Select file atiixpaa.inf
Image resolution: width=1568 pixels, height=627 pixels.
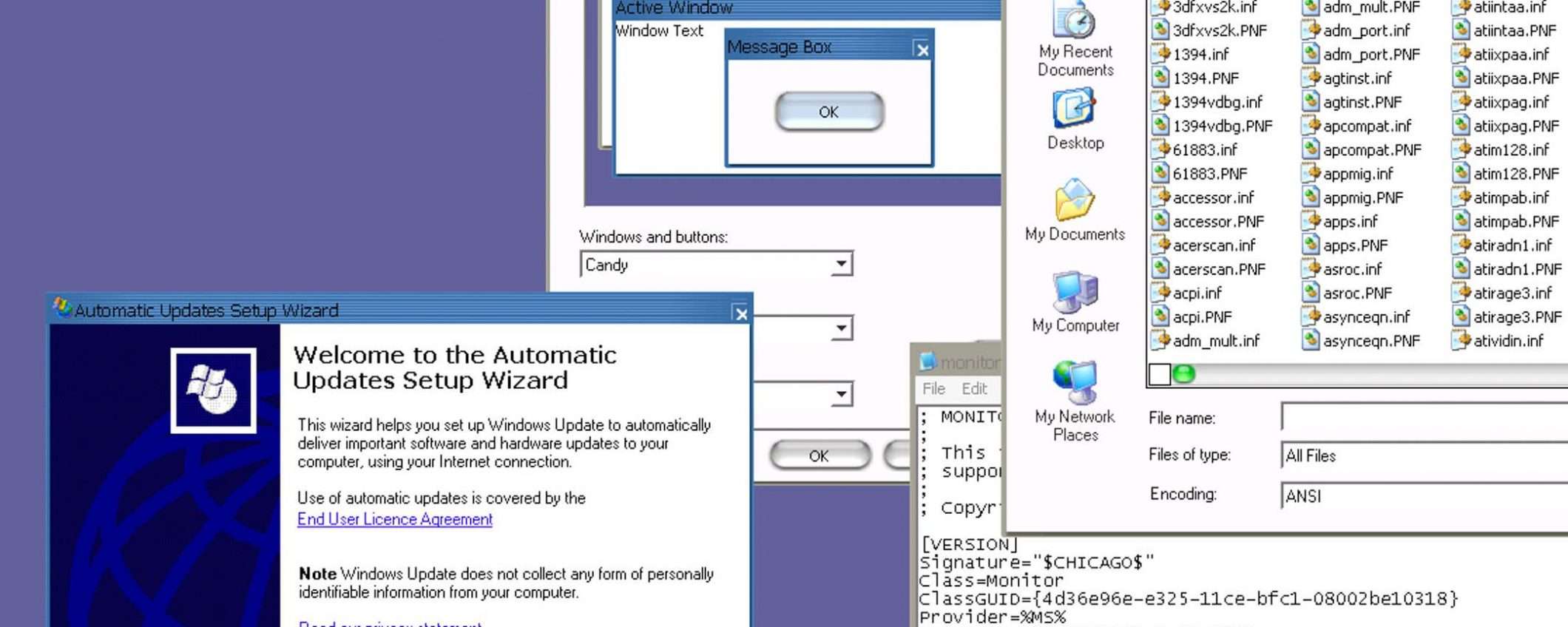pyautogui.click(x=1511, y=54)
